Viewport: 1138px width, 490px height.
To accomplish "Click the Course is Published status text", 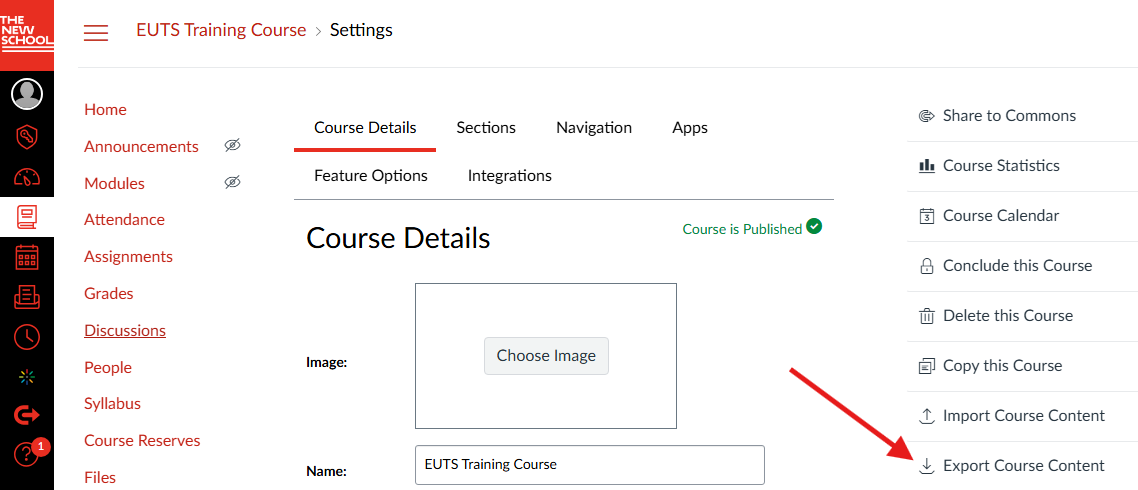I will click(742, 229).
